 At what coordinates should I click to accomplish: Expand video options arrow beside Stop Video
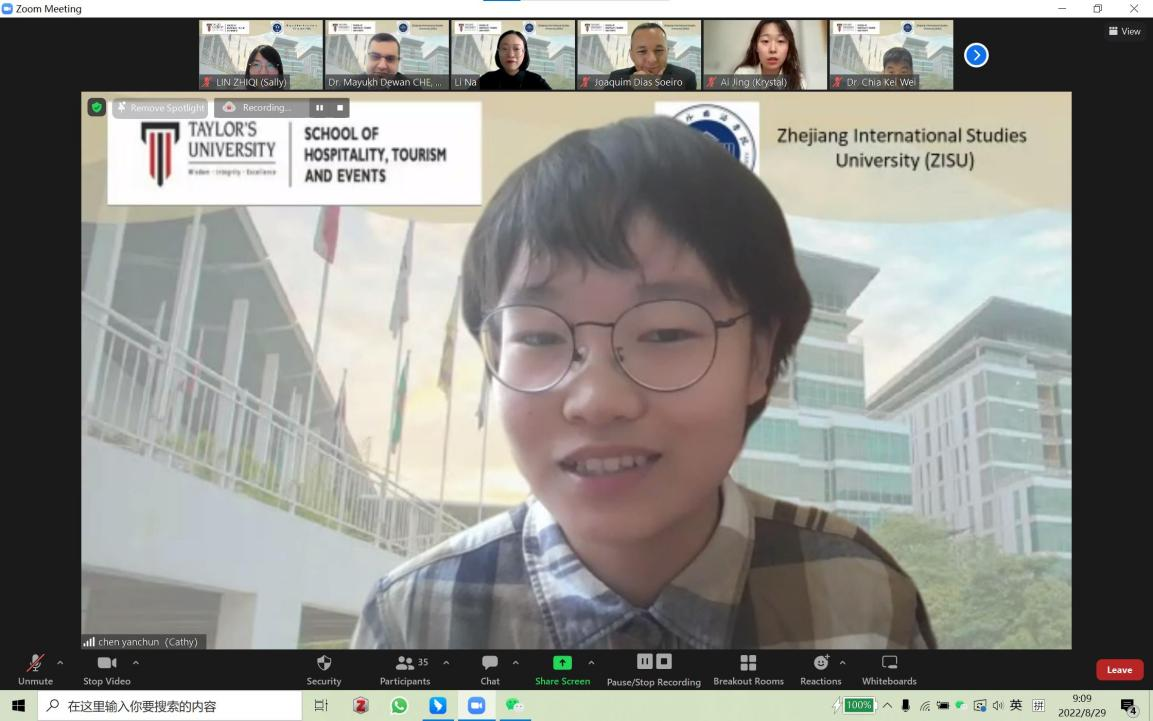pos(136,662)
